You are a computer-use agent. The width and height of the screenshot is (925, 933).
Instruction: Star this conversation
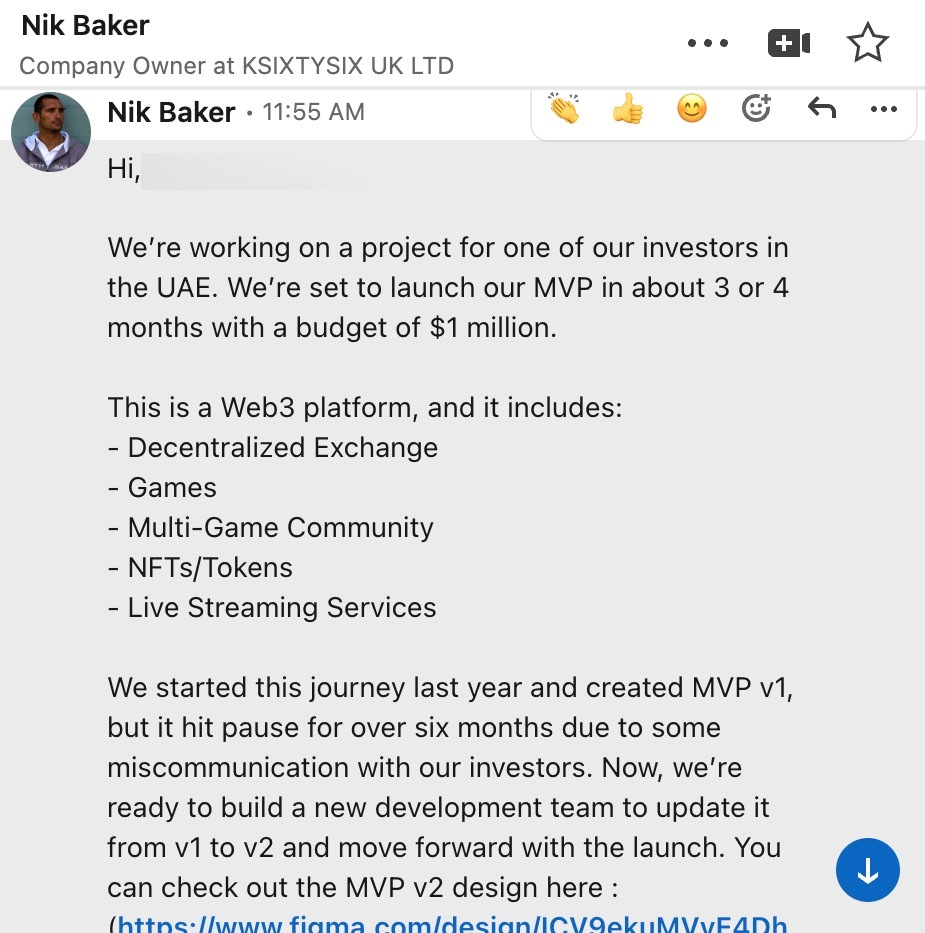tap(866, 43)
